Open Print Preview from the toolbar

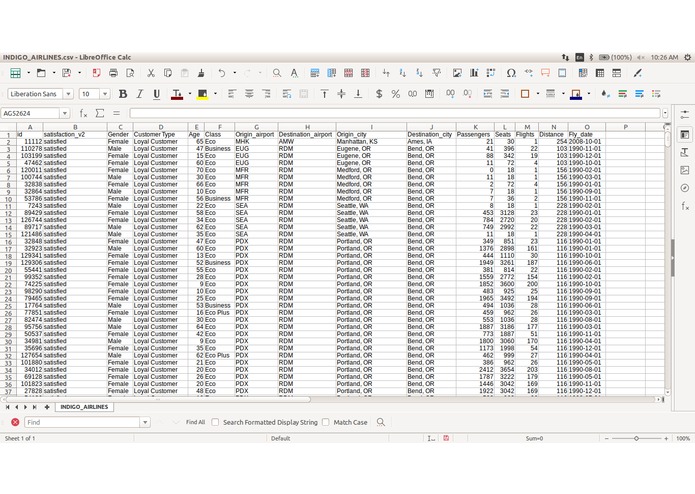point(130,73)
